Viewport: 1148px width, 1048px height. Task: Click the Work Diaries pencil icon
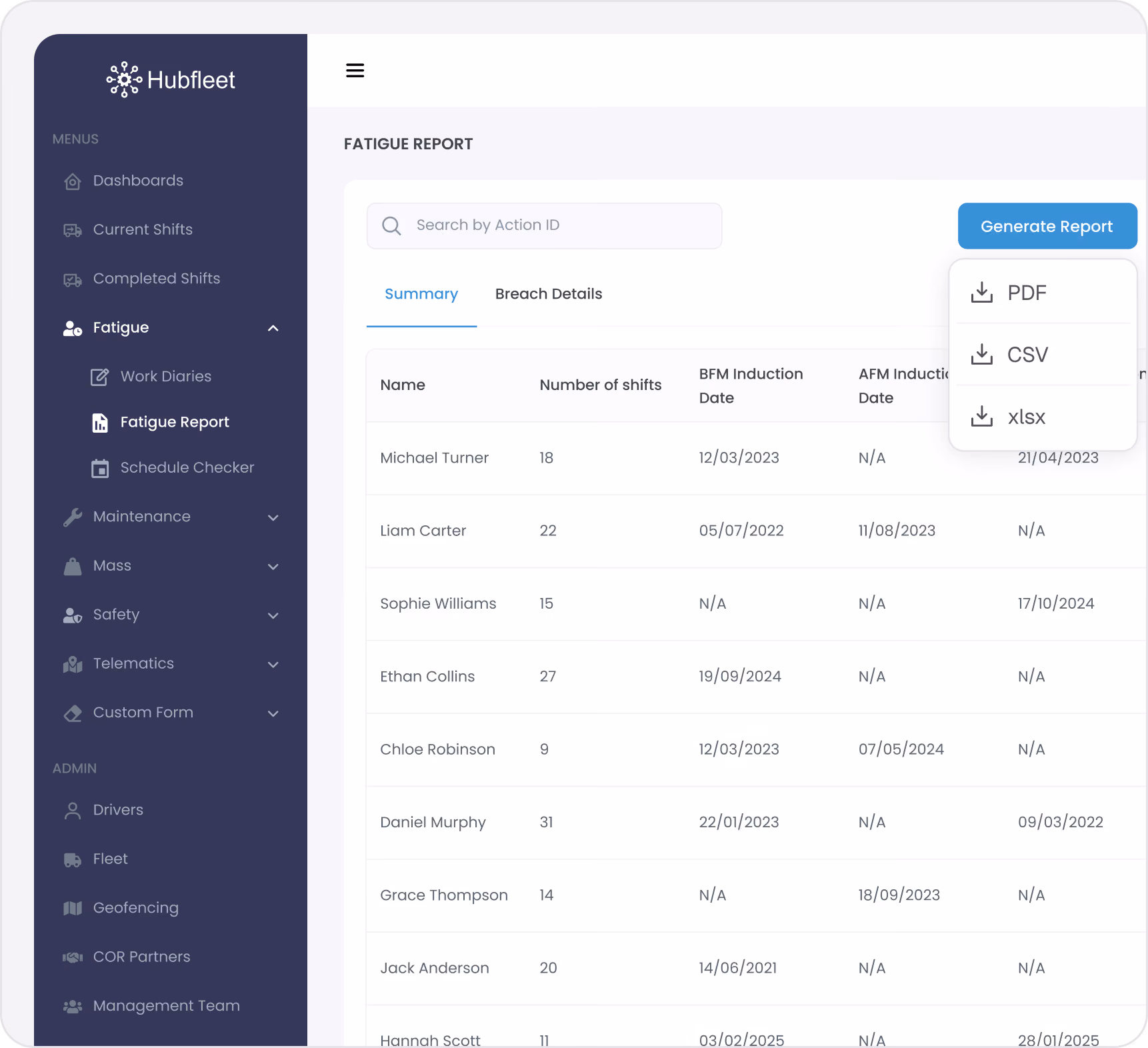tap(99, 377)
